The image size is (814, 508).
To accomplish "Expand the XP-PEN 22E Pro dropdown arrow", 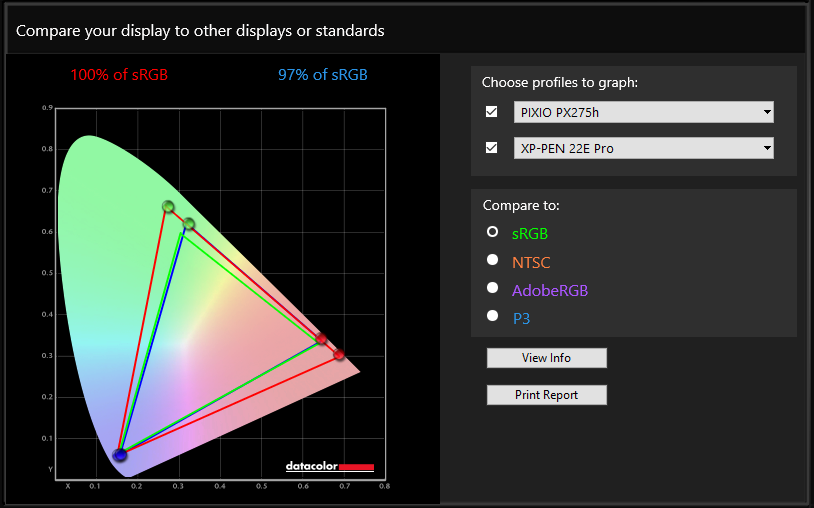I will (x=767, y=148).
